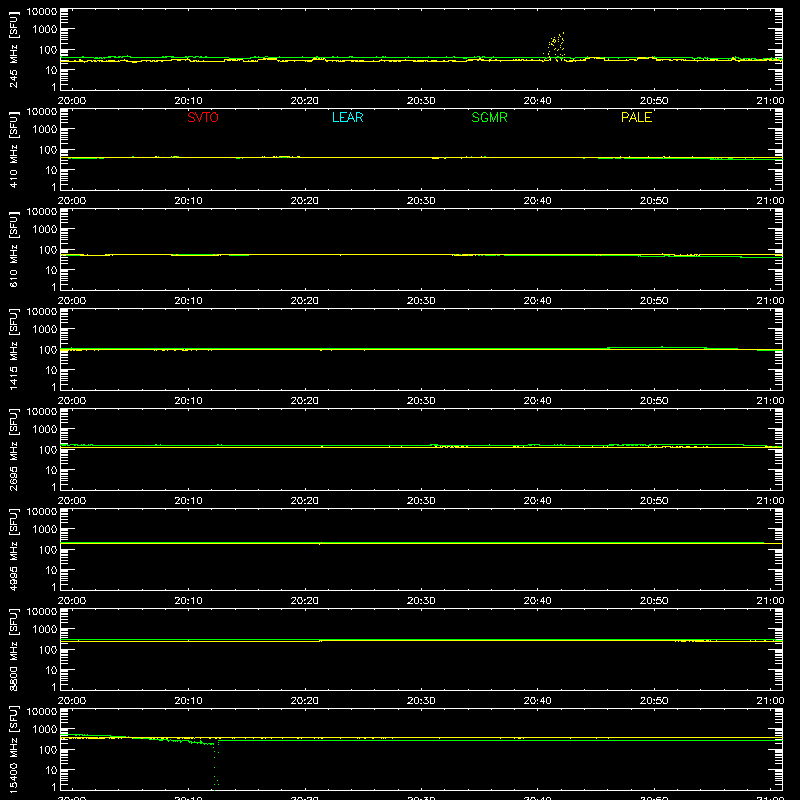Click the 4995 MHz [SFU] axis title

pyautogui.click(x=14, y=549)
